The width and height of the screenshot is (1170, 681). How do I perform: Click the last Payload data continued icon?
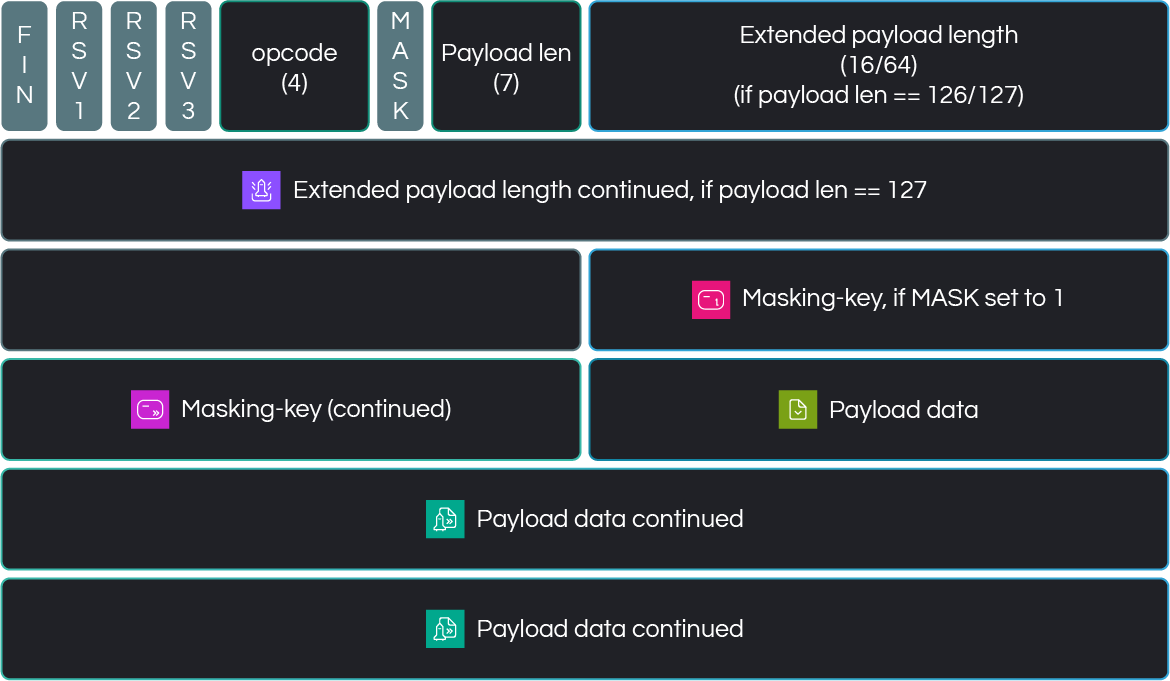445,629
